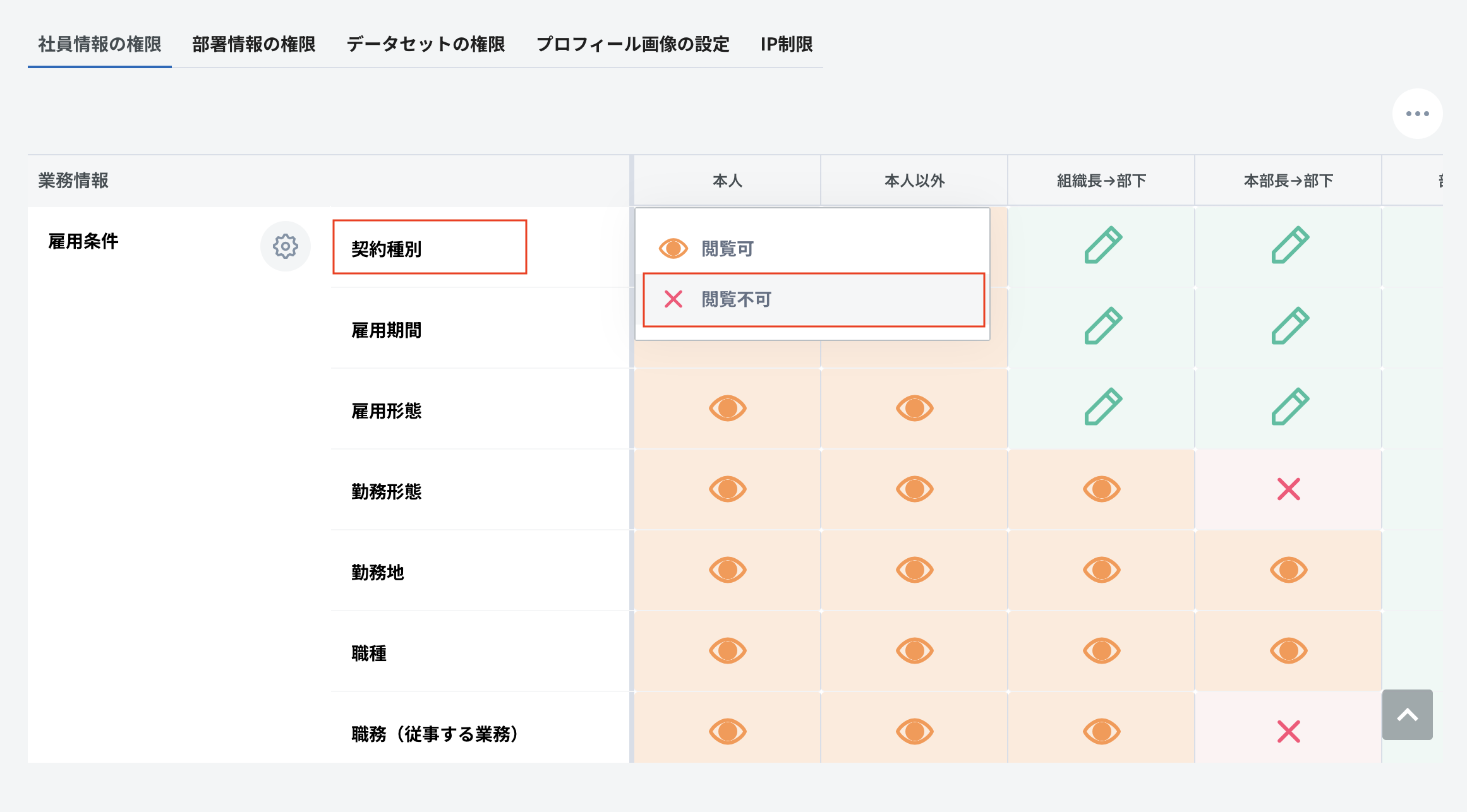Click the 本人以外 column header
This screenshot has width=1467, height=812.
click(x=914, y=181)
